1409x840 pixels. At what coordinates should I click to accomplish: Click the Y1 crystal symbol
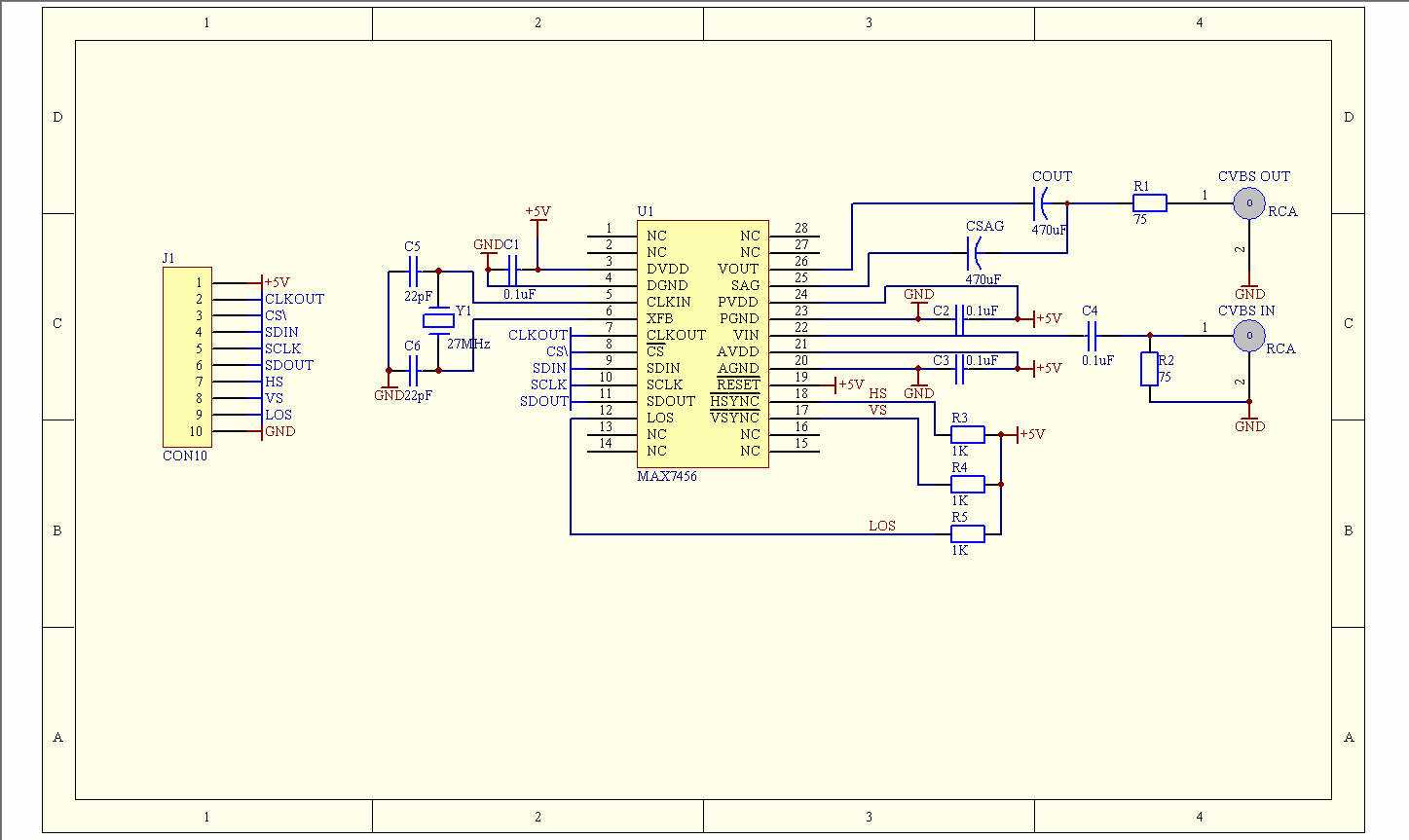(438, 321)
